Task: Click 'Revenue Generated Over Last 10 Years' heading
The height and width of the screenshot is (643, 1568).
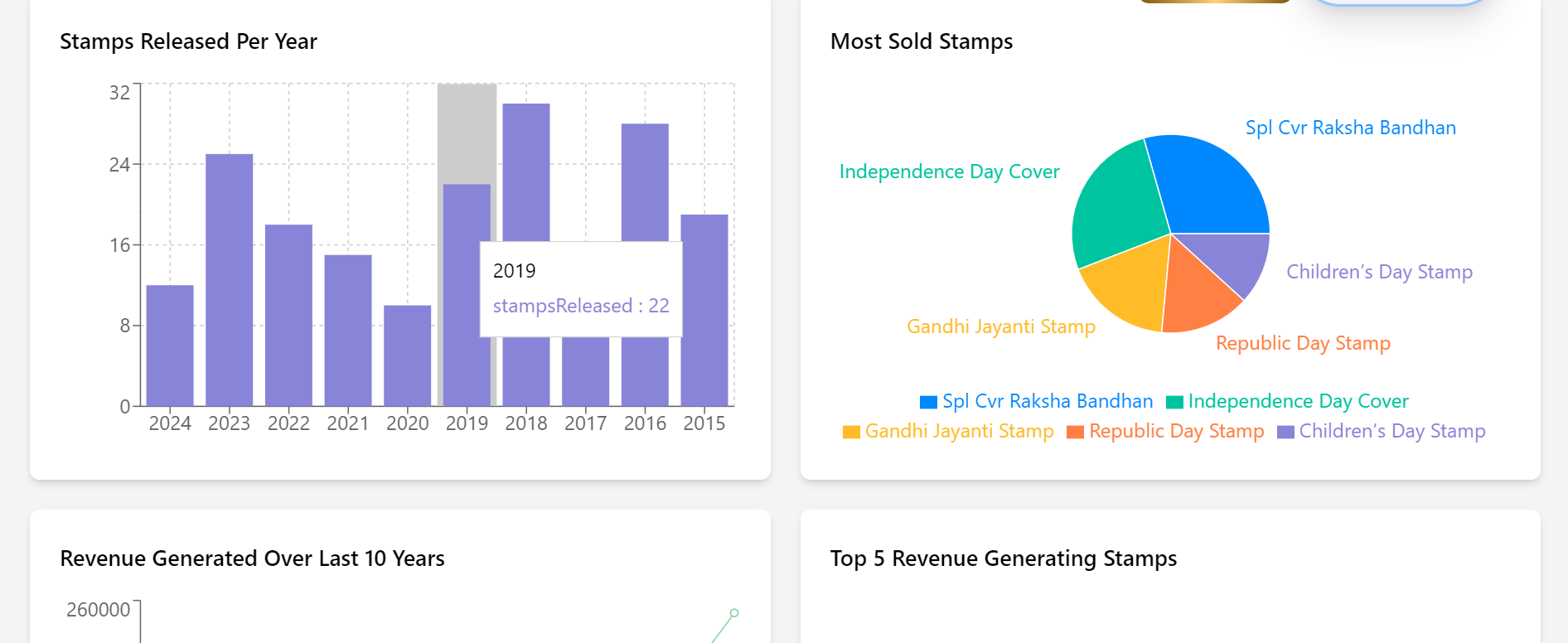Action: point(252,558)
